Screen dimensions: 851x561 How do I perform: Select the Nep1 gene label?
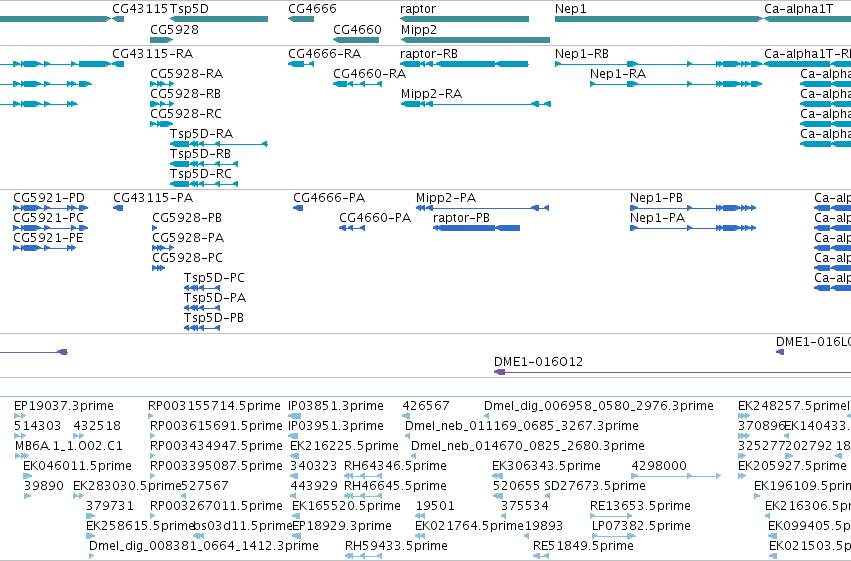pyautogui.click(x=570, y=9)
